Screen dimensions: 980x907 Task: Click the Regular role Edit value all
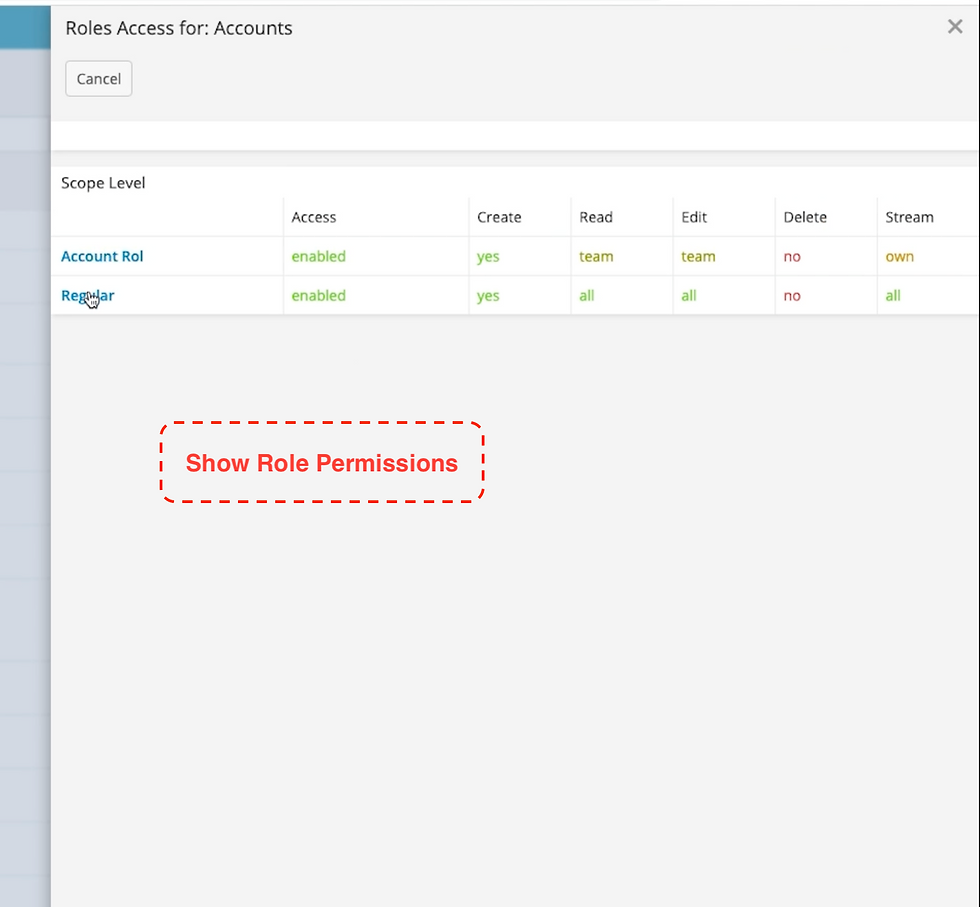tap(688, 295)
